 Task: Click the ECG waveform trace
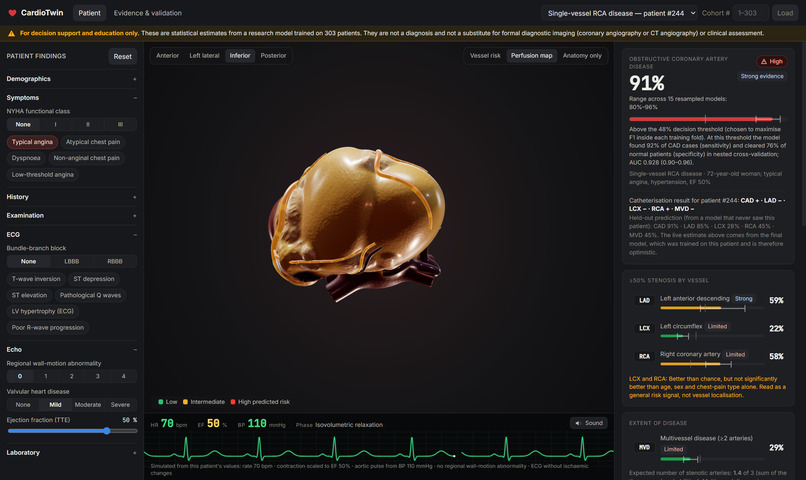click(x=378, y=450)
